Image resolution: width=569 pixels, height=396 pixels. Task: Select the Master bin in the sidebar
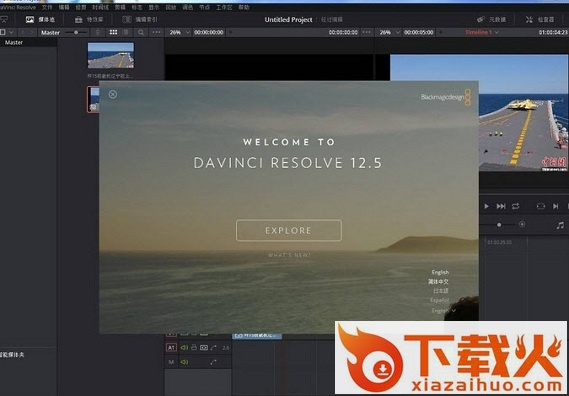click(x=14, y=42)
